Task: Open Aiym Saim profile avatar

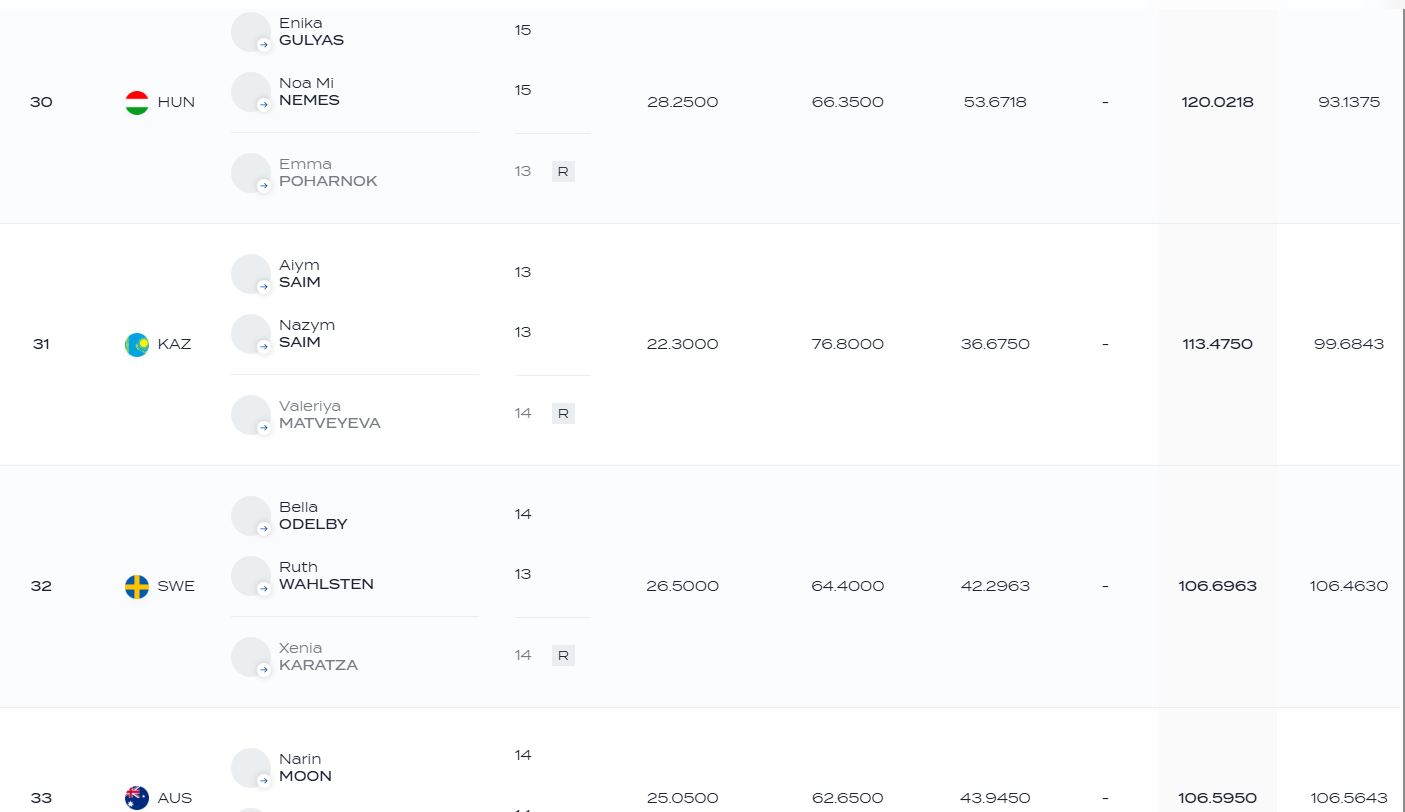Action: click(x=251, y=274)
